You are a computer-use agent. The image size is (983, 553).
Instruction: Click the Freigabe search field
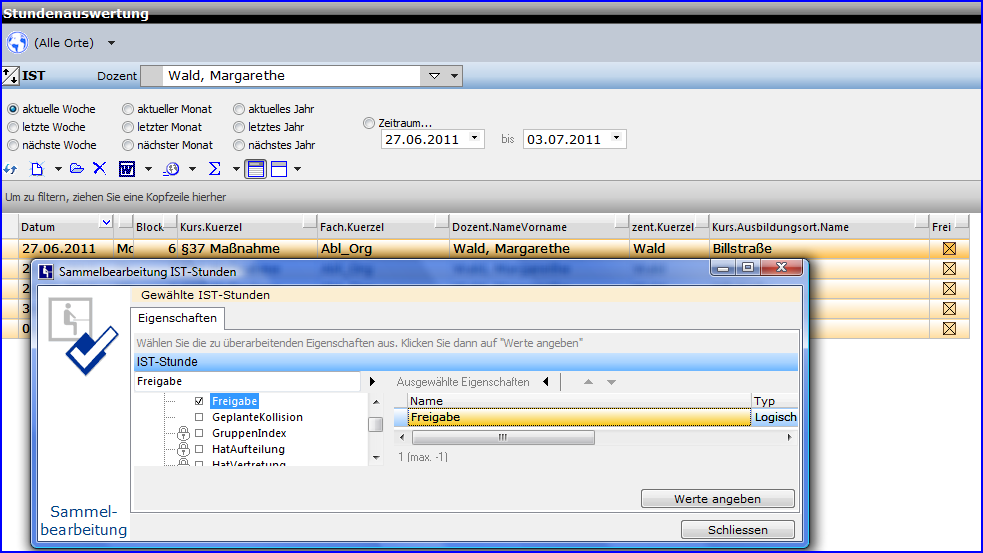point(247,382)
